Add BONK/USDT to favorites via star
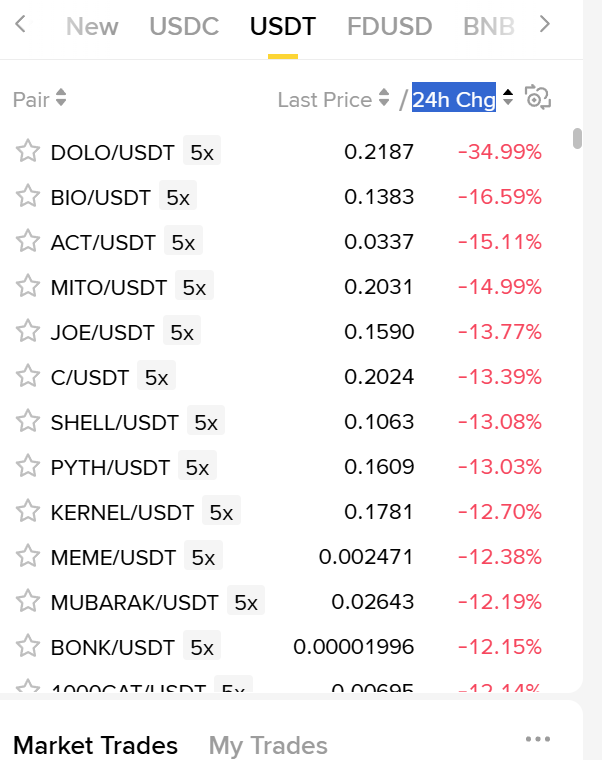602x760 pixels. [28, 647]
